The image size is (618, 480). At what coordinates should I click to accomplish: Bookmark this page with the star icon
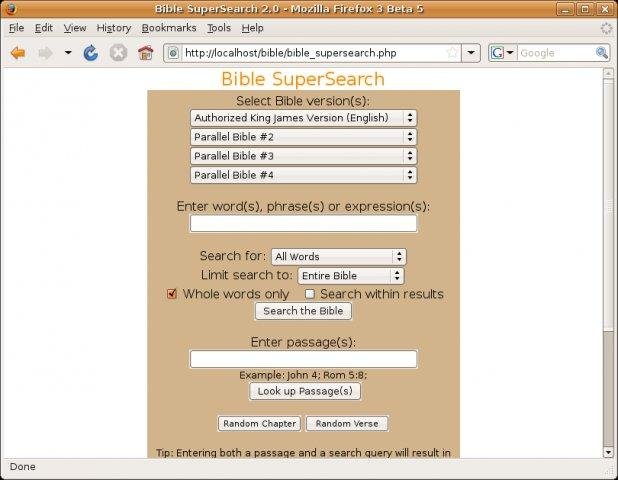tap(453, 53)
